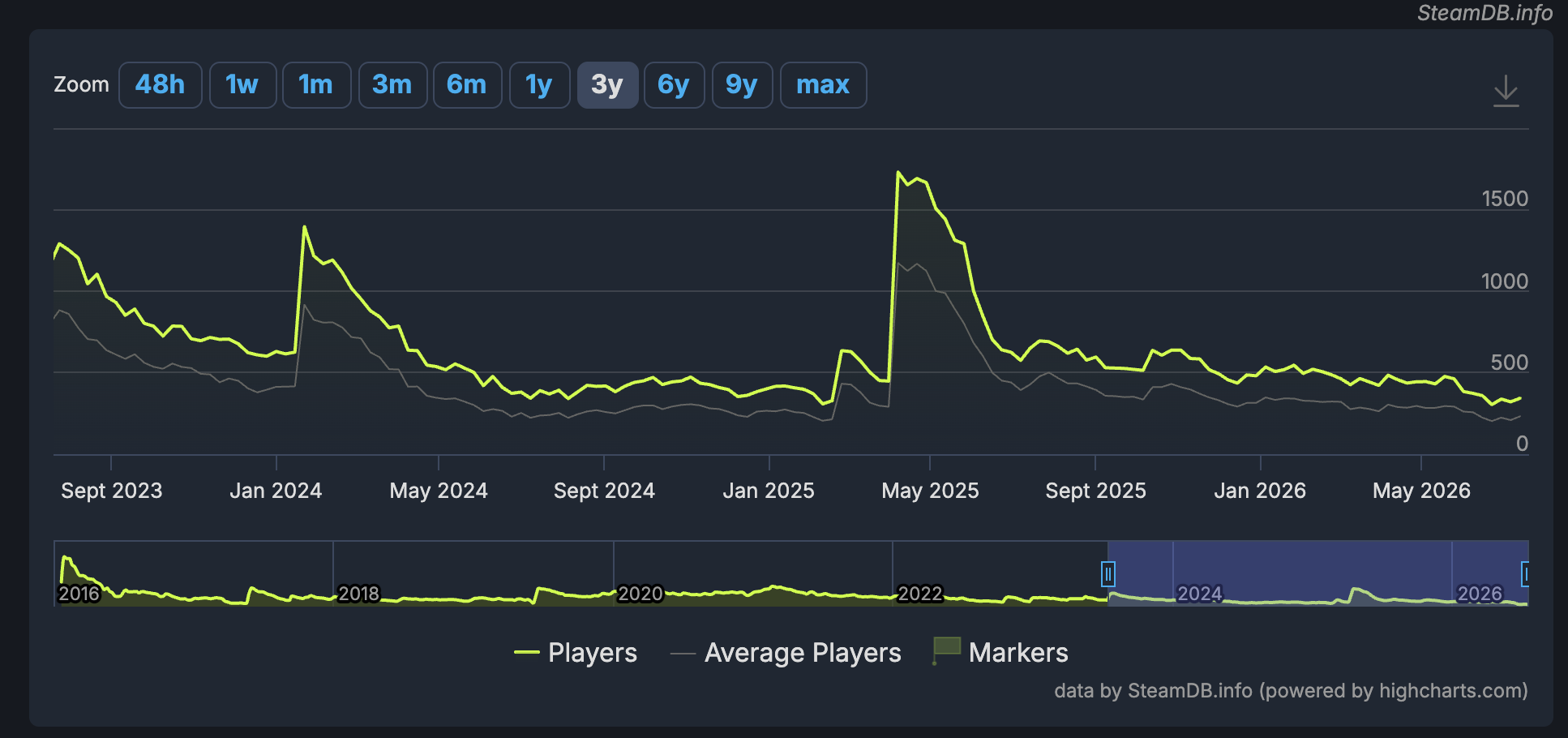The height and width of the screenshot is (738, 1568).
Task: Set zoom range to 48h
Action: [160, 85]
